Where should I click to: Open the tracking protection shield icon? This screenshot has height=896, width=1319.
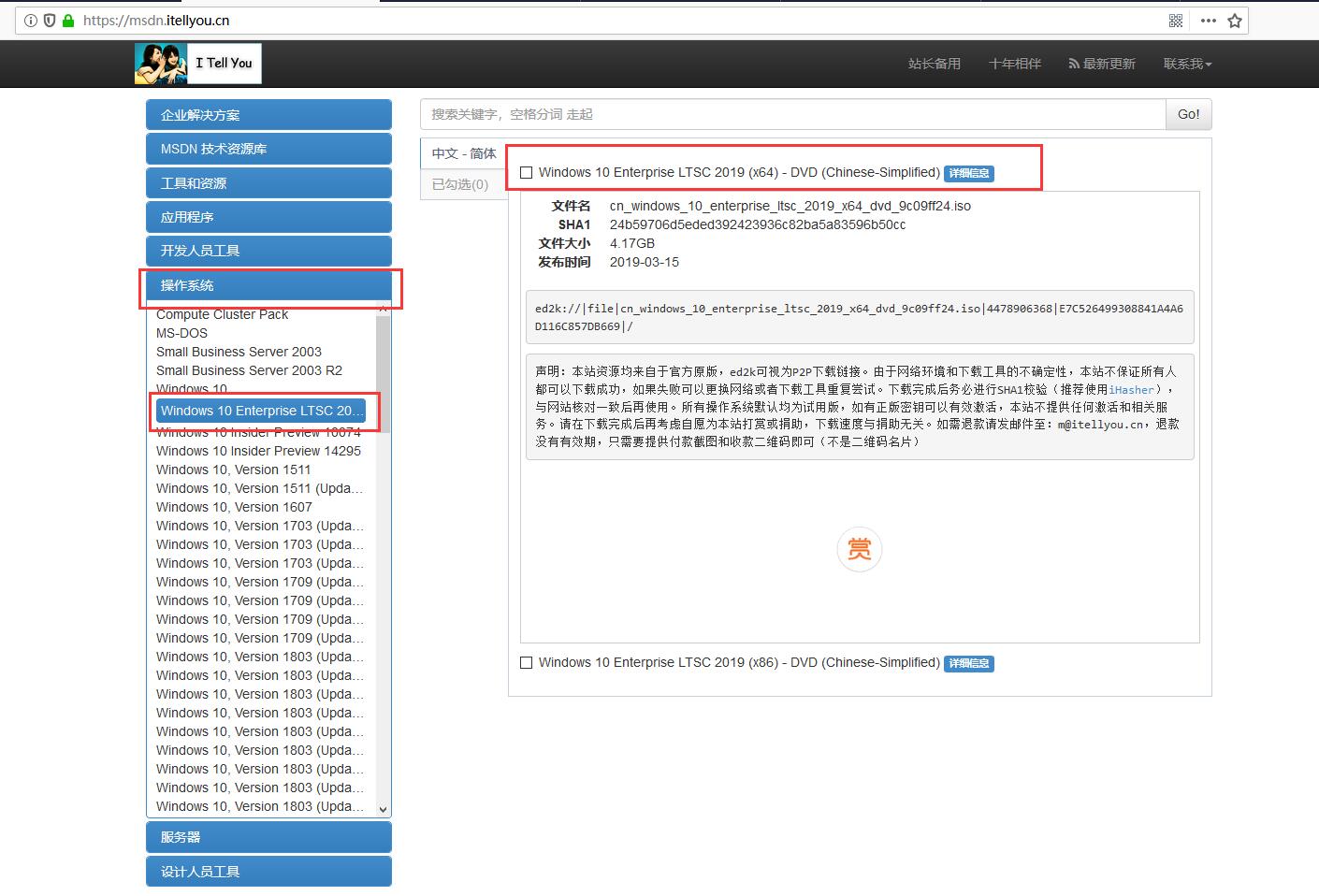tap(50, 20)
